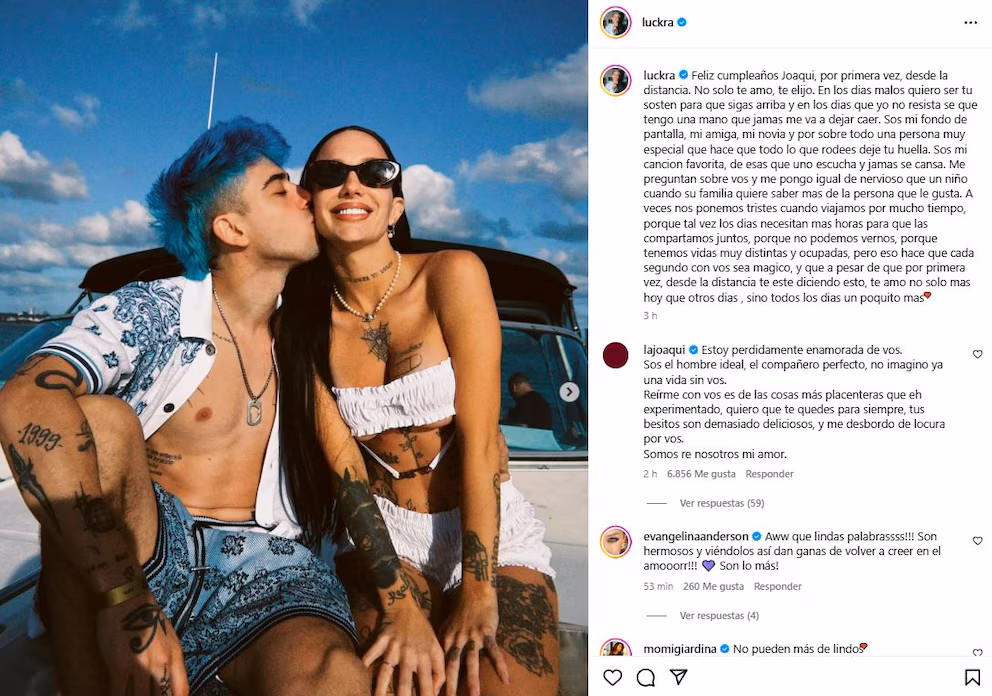
Task: Open lajoaqui's profile username link
Action: (x=664, y=350)
